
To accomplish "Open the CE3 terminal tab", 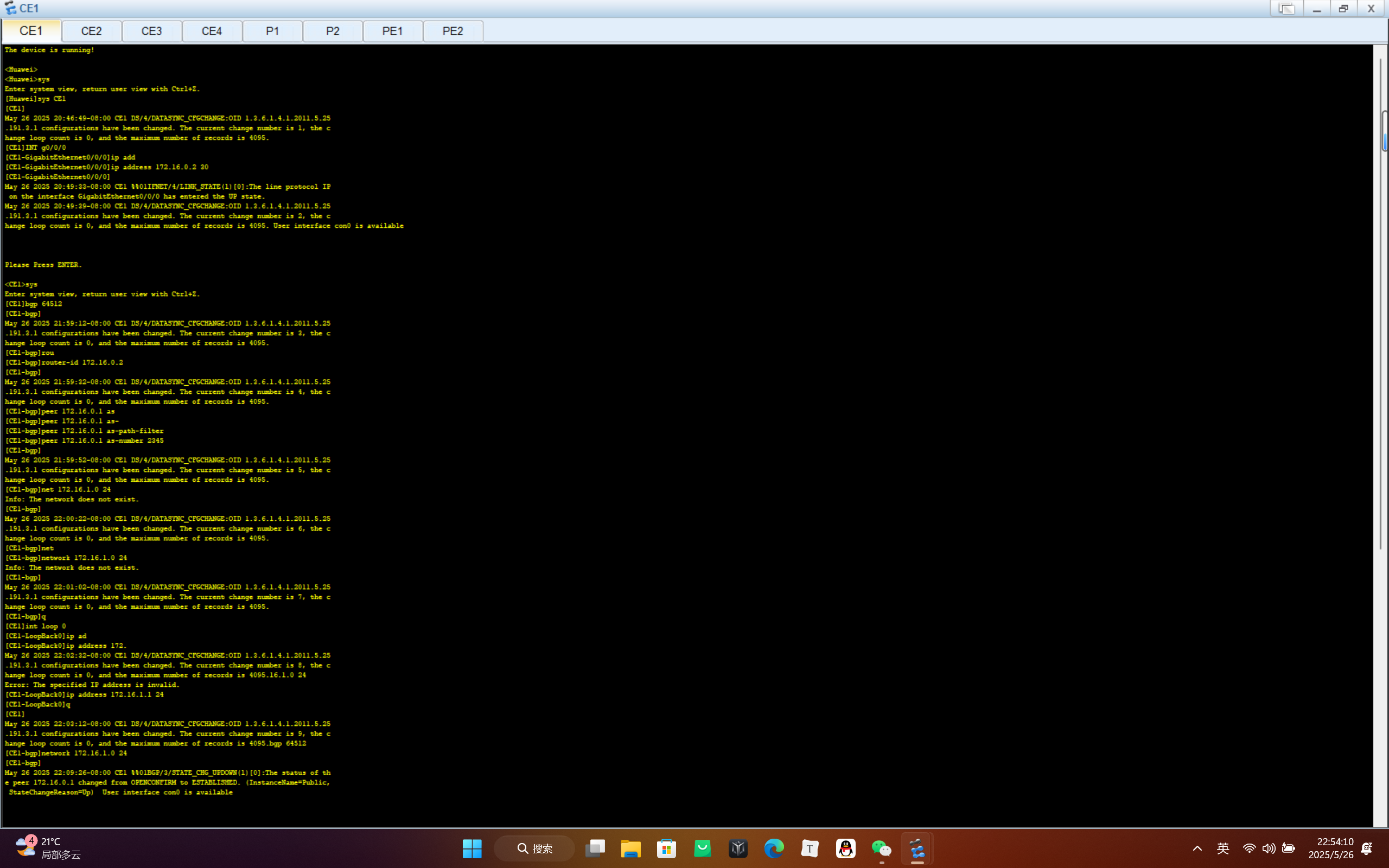I will [151, 31].
